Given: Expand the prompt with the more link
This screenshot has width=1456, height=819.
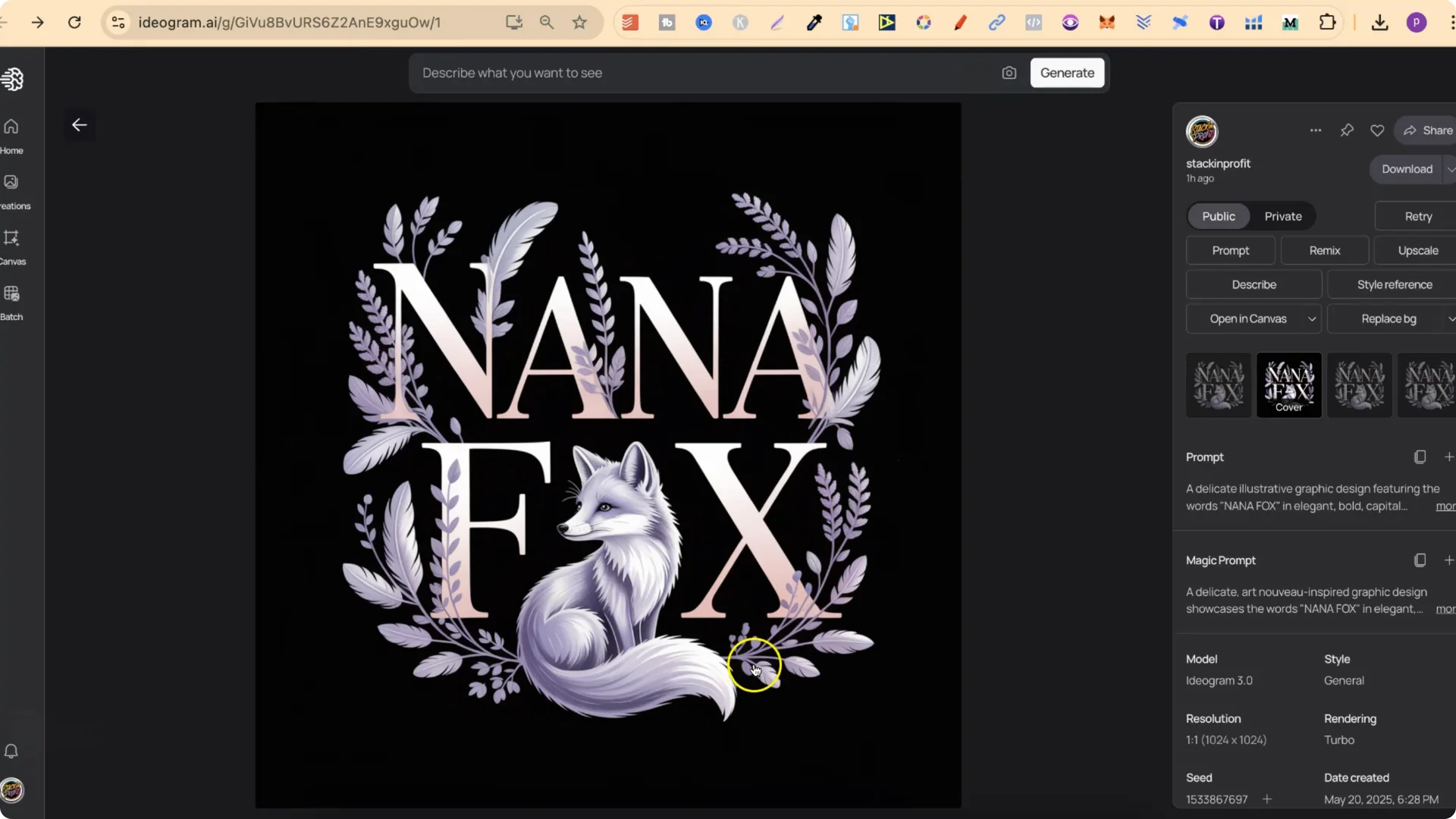Looking at the screenshot, I should [1445, 507].
